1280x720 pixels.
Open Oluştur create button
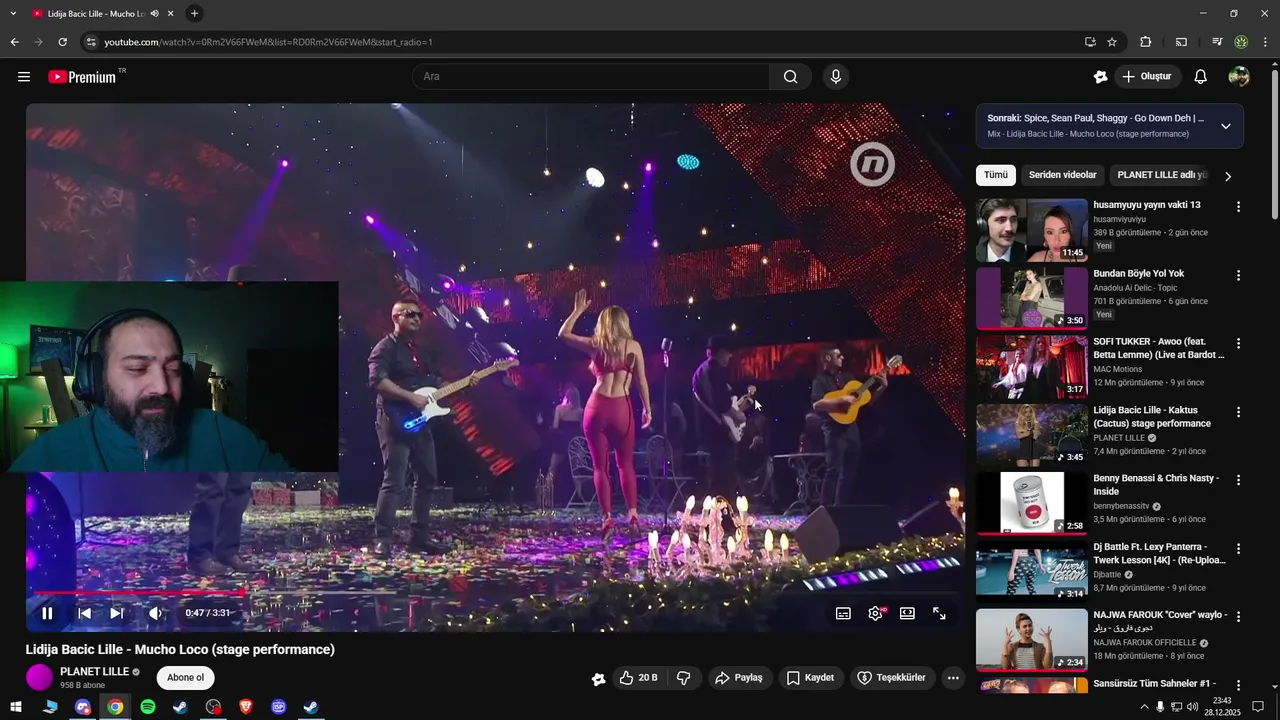[1148, 77]
